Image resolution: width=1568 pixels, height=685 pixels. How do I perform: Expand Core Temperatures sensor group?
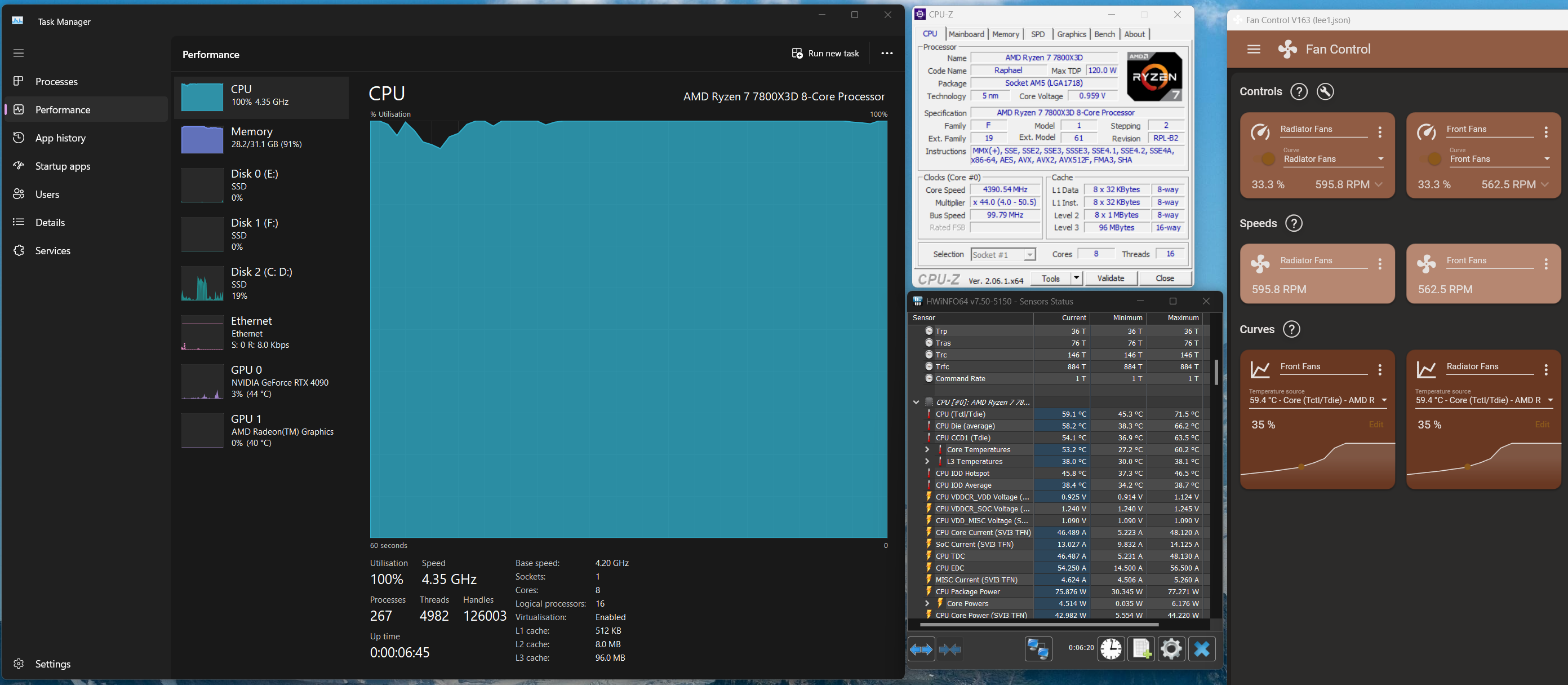point(927,449)
